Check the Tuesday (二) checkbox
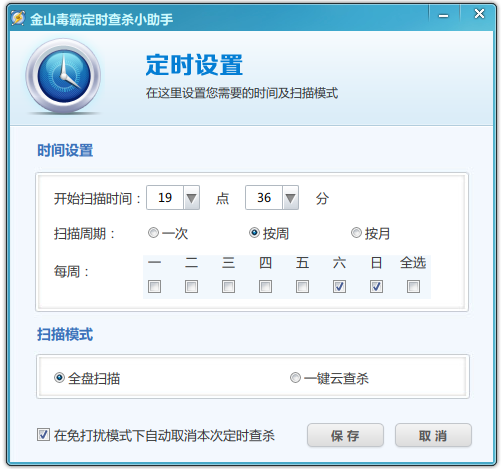 pos(191,286)
